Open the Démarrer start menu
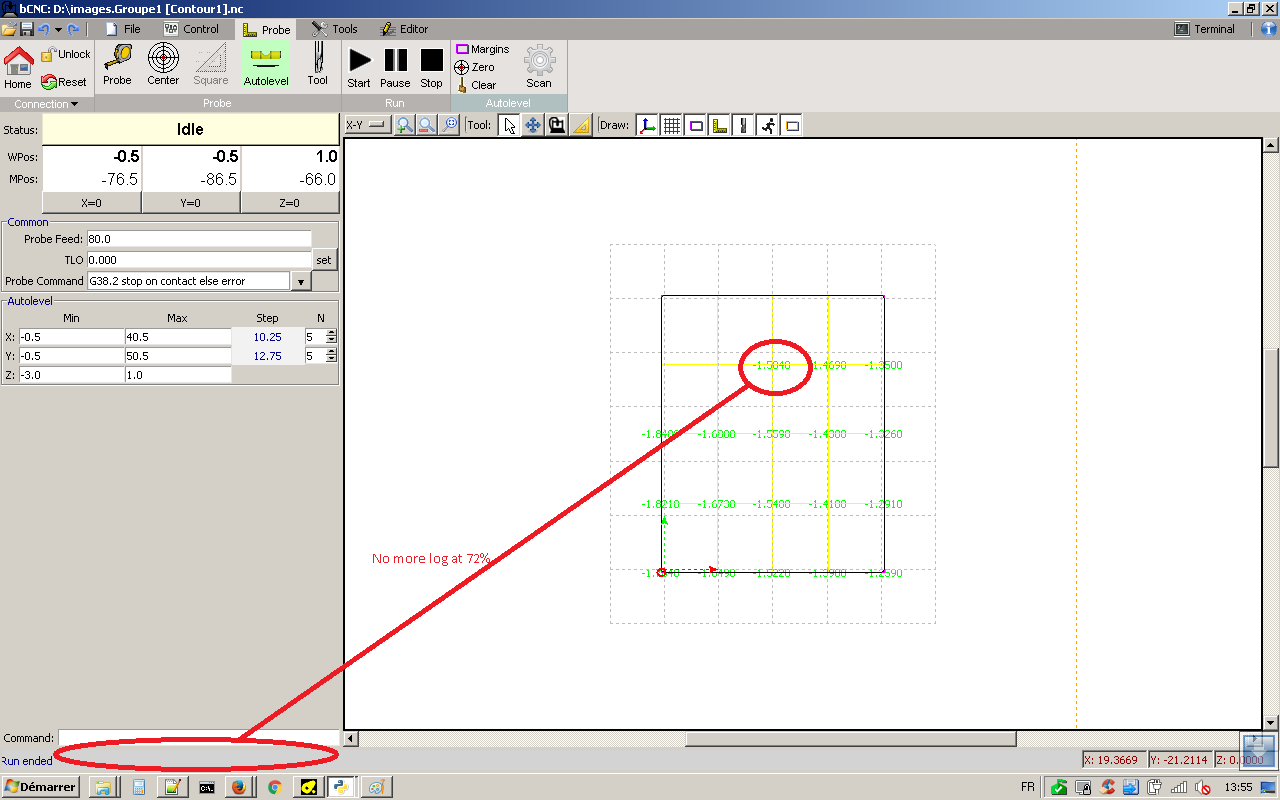The height and width of the screenshot is (800, 1280). (x=40, y=787)
